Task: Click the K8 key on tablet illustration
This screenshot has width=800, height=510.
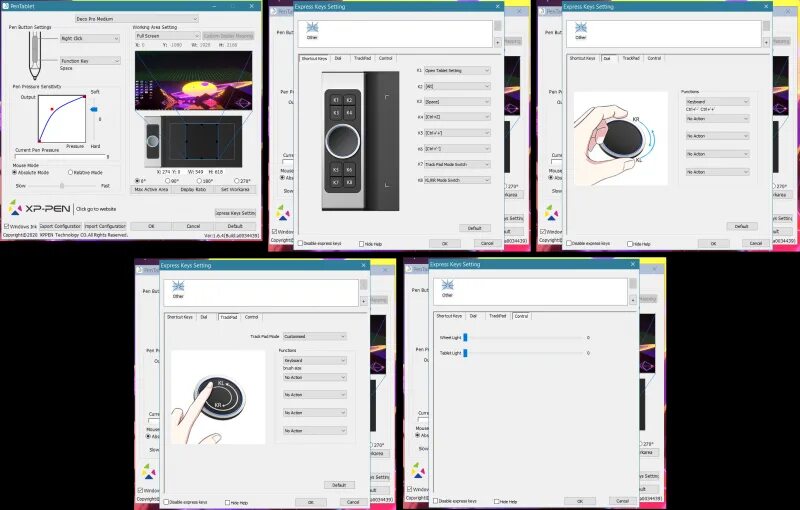Action: pyautogui.click(x=349, y=182)
